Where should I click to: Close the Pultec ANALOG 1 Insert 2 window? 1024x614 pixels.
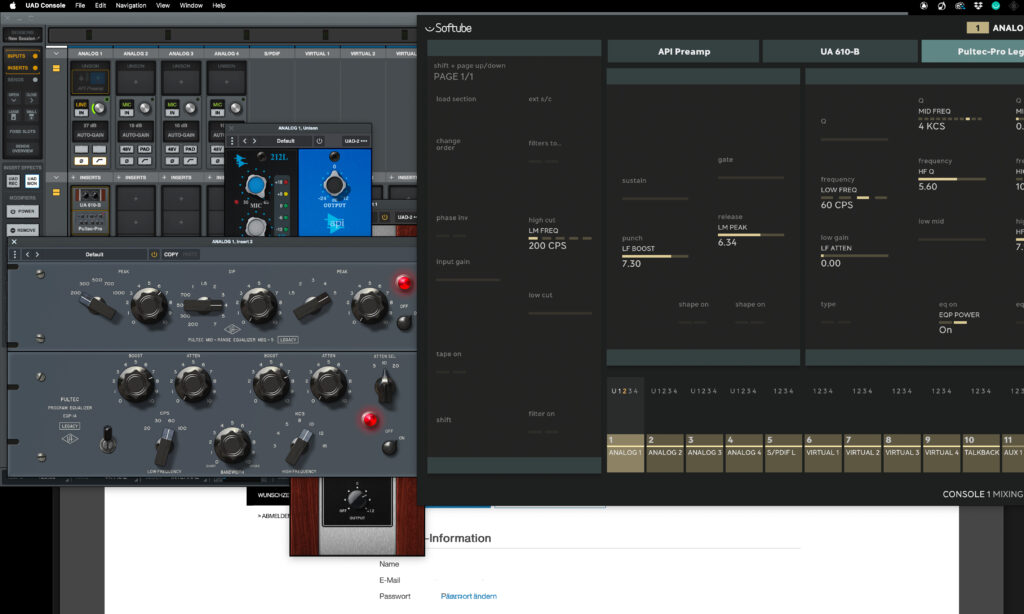point(14,242)
